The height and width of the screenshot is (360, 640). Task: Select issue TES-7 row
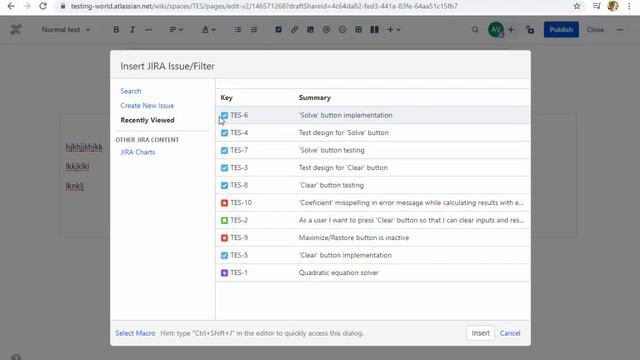373,150
